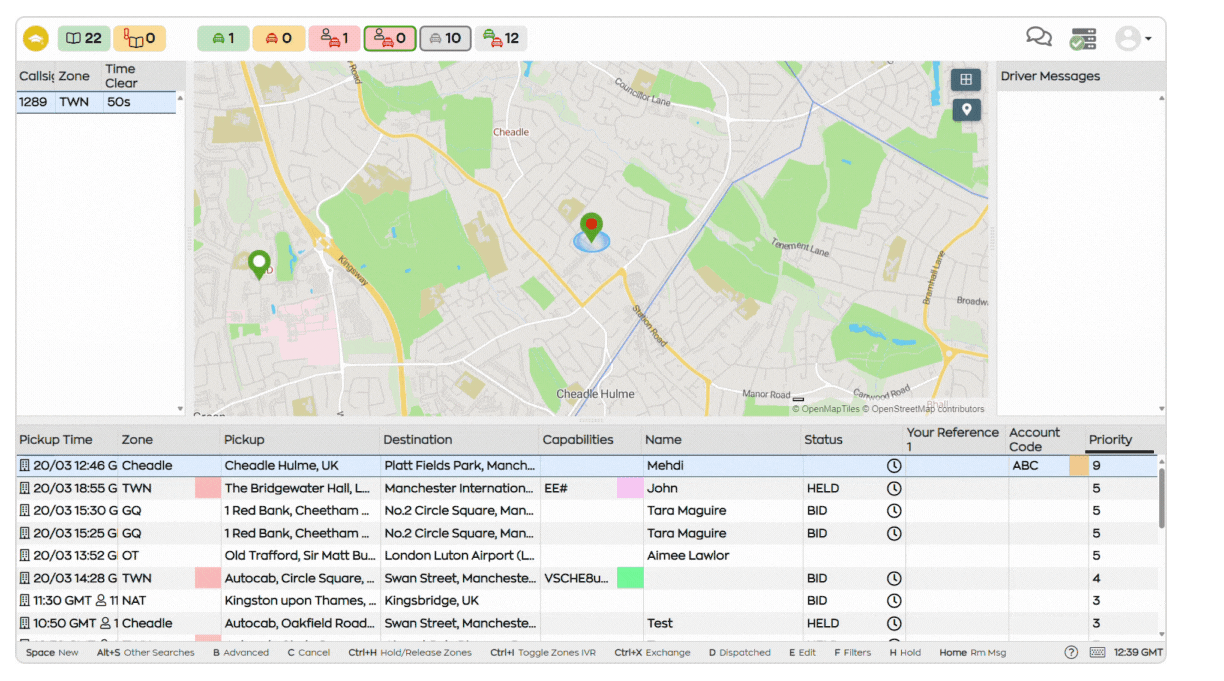Open the chat messages icon

pyautogui.click(x=1039, y=38)
